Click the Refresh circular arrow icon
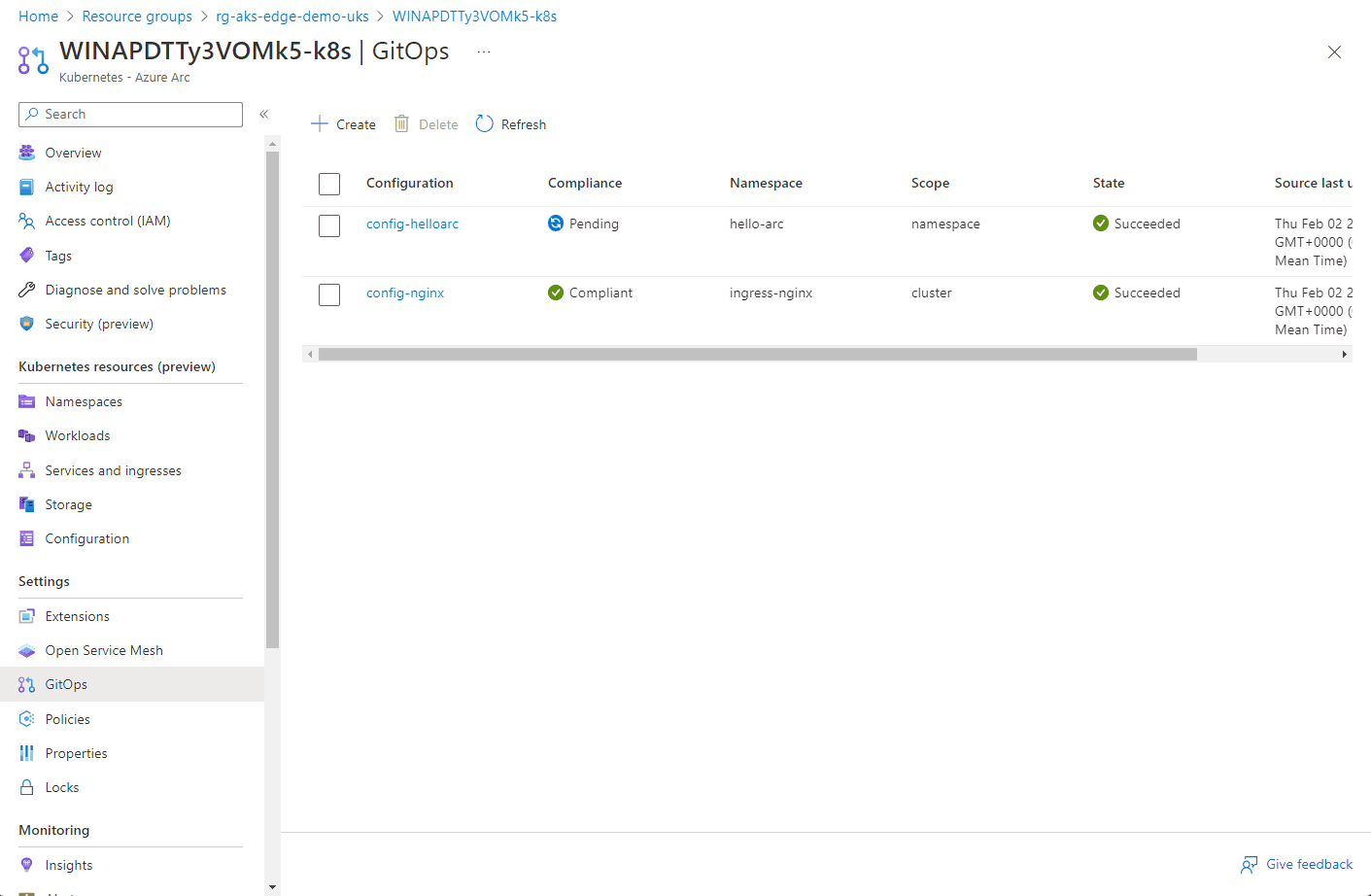Screen dimensions: 1371x896 484,123
